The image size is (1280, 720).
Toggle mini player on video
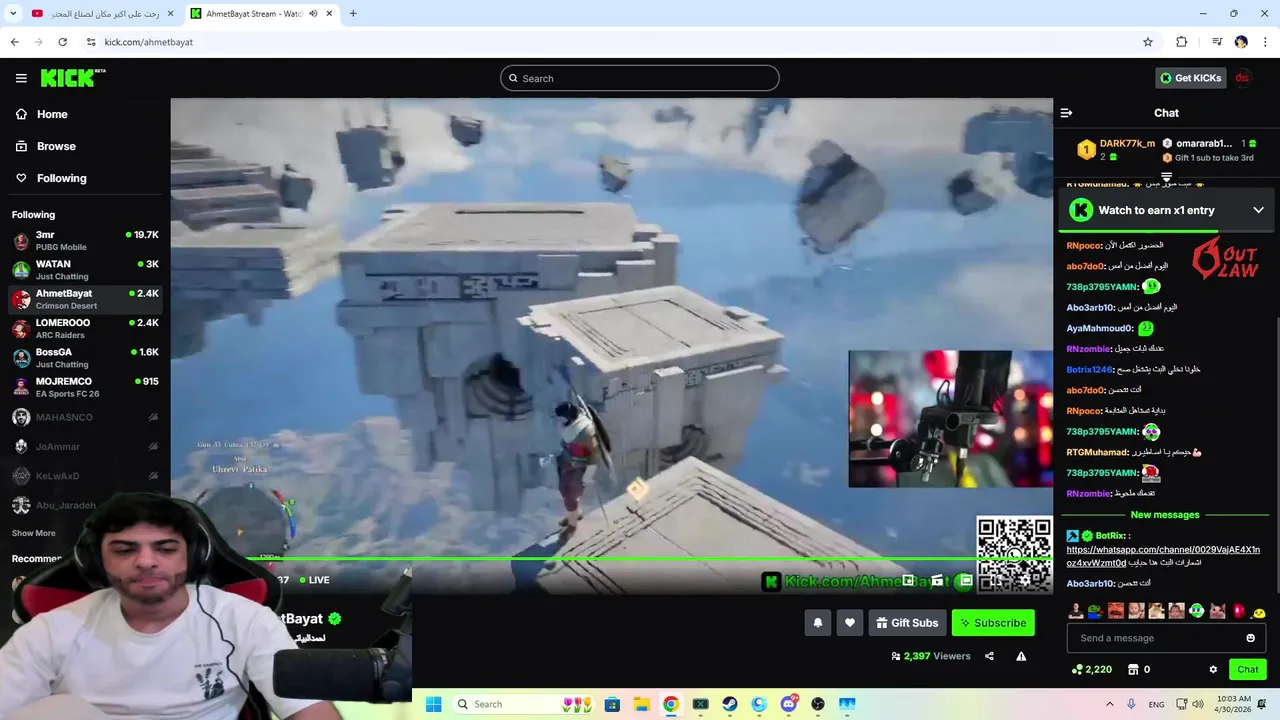click(x=908, y=580)
